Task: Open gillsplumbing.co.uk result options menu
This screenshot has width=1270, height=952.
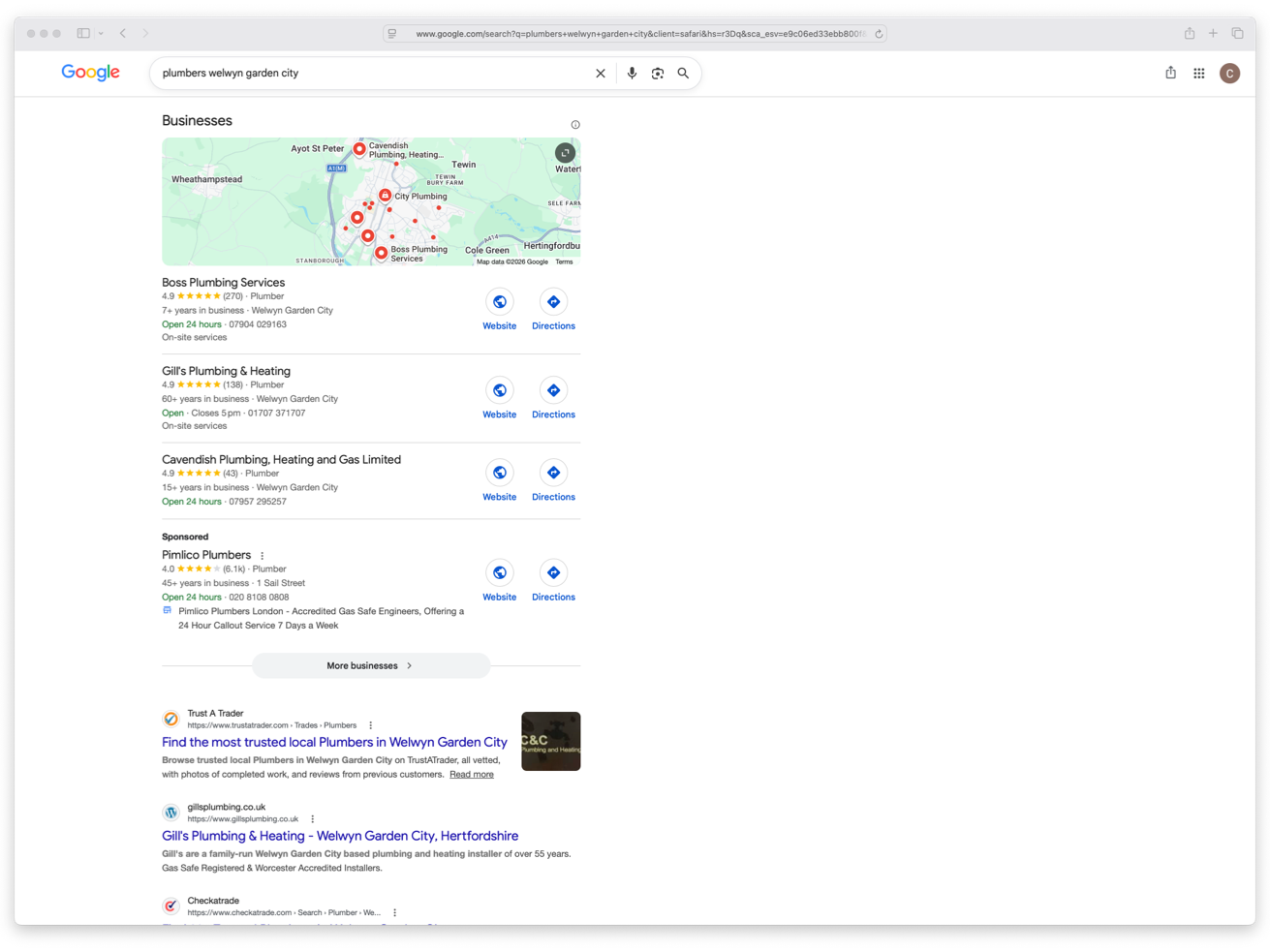Action: click(x=313, y=819)
